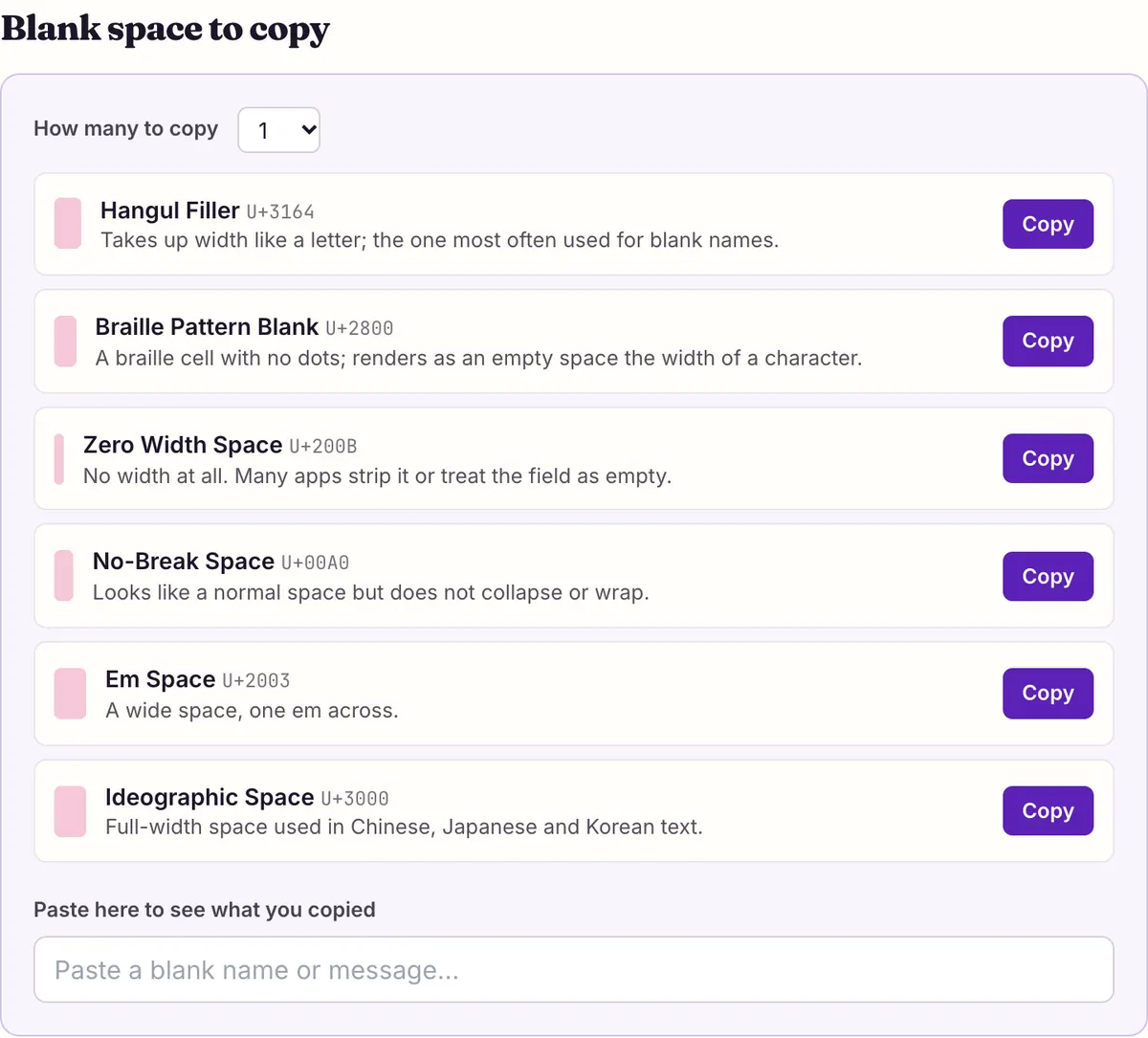This screenshot has height=1038, width=1148.
Task: Click the How many to copy label
Action: click(126, 128)
